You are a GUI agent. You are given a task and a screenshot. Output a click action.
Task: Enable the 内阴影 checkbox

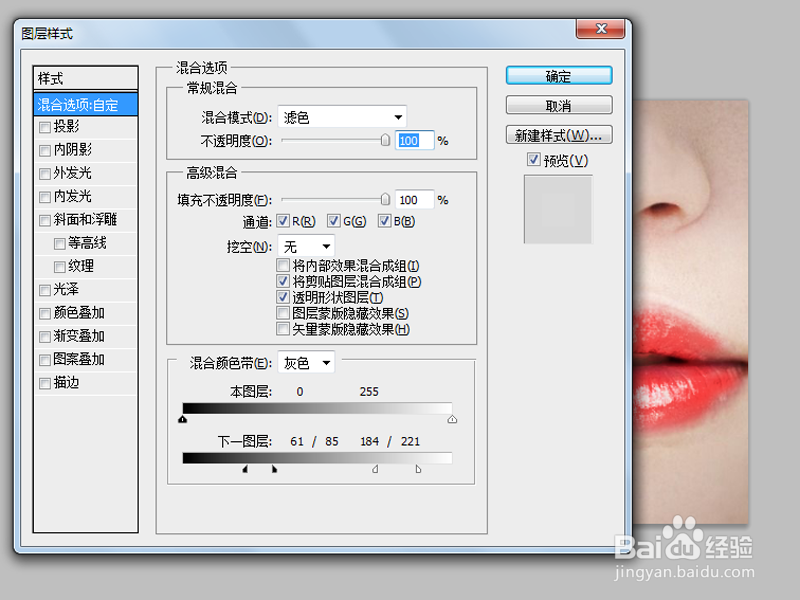tap(45, 151)
